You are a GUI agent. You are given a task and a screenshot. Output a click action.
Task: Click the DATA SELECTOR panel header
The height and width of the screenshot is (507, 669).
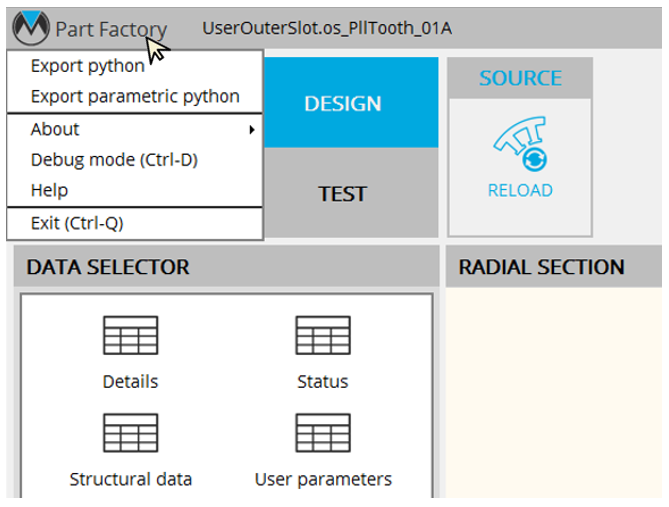(x=108, y=267)
